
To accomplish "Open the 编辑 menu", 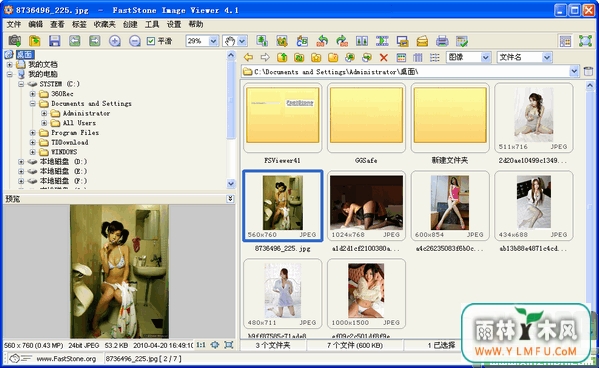I will point(36,24).
